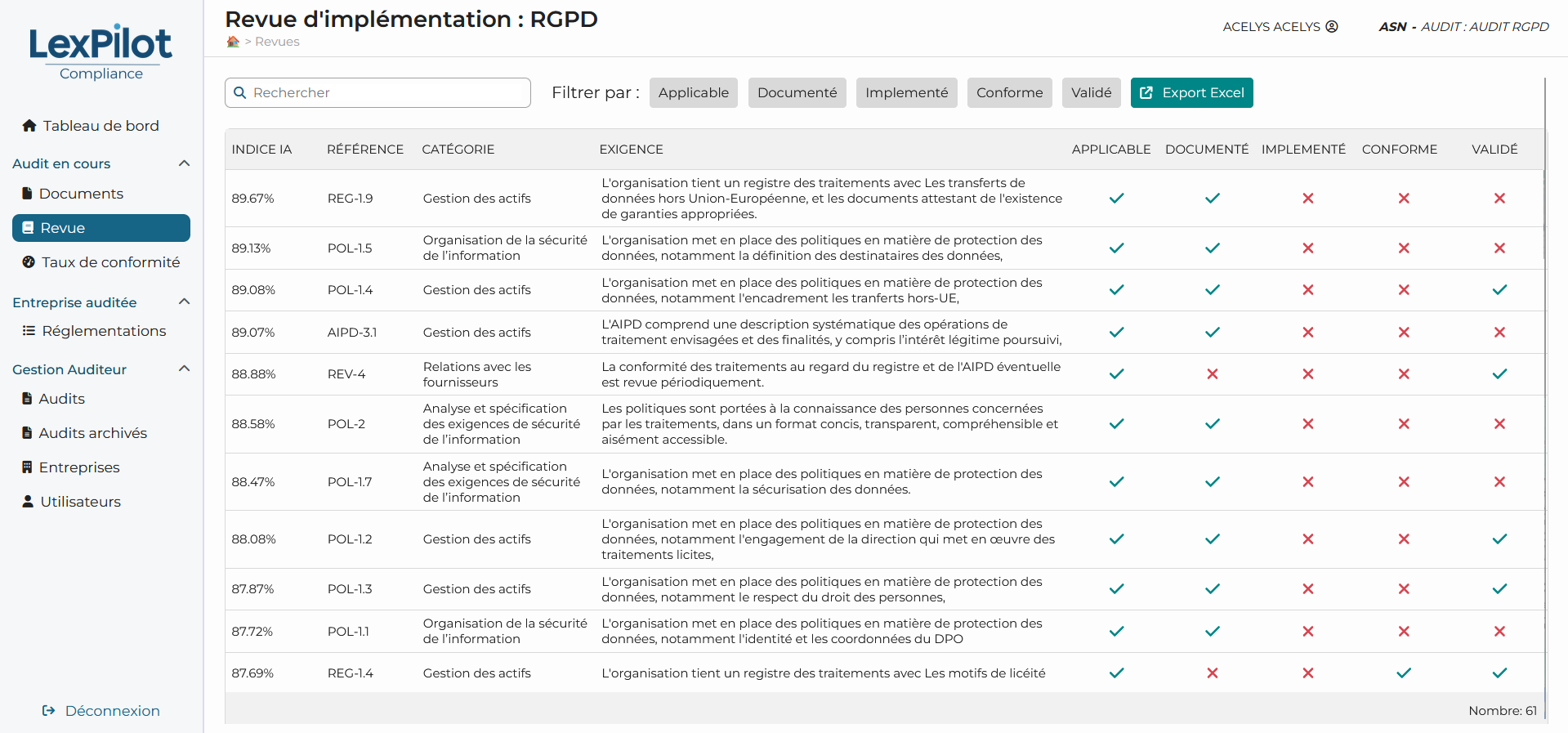The width and height of the screenshot is (1568, 733).
Task: Click the 89.67% index cell
Action: coord(252,199)
